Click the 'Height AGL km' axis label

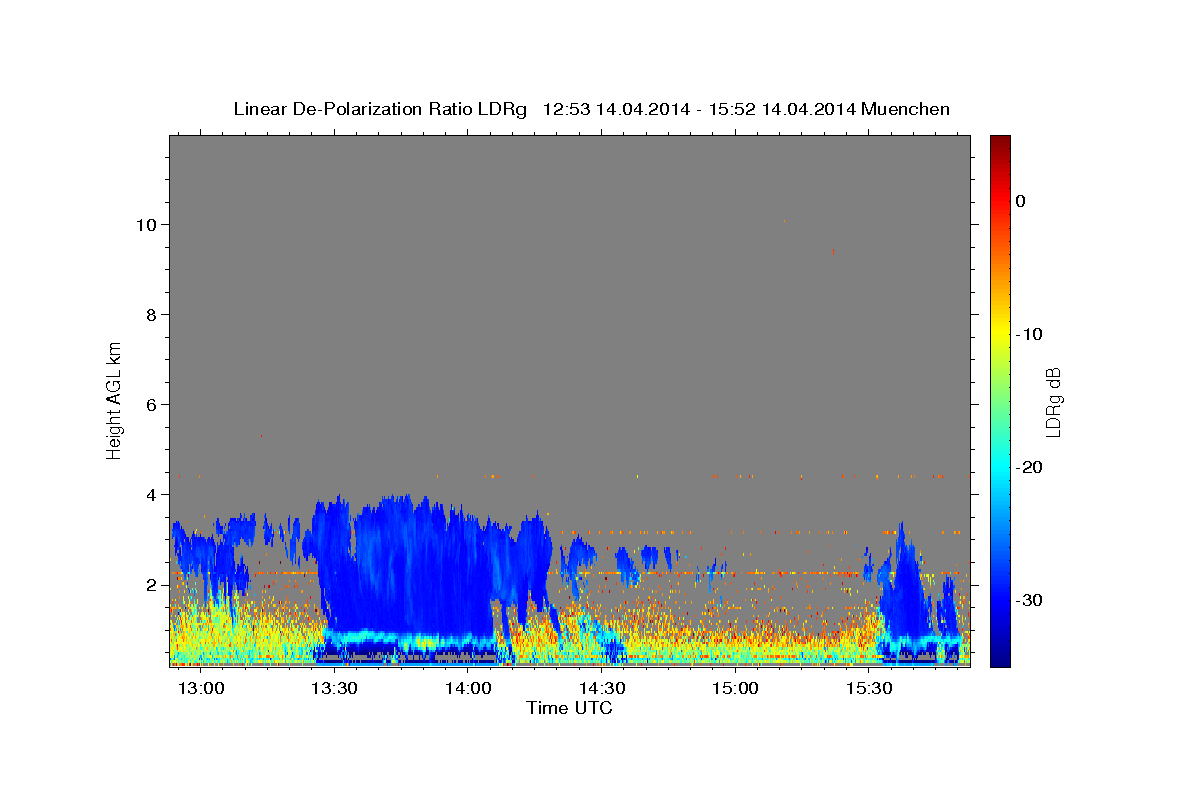coord(114,399)
